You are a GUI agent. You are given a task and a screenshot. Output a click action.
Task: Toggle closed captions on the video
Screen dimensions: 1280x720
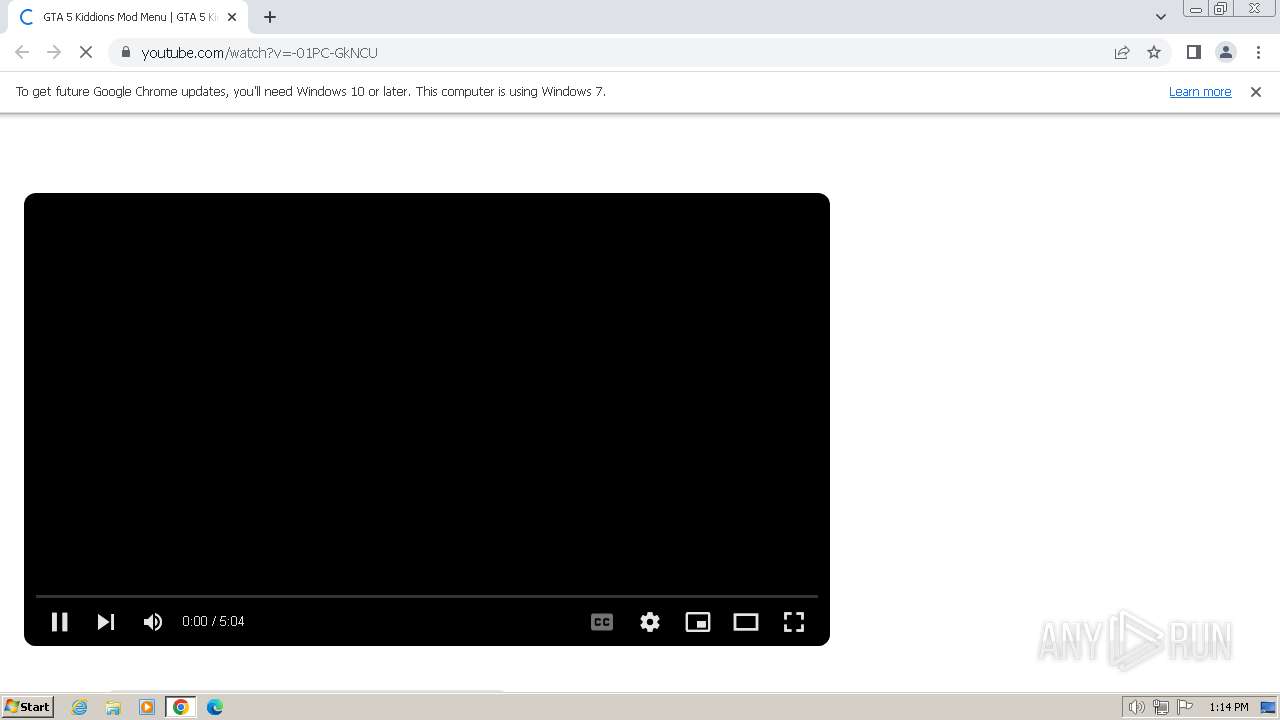pos(602,622)
